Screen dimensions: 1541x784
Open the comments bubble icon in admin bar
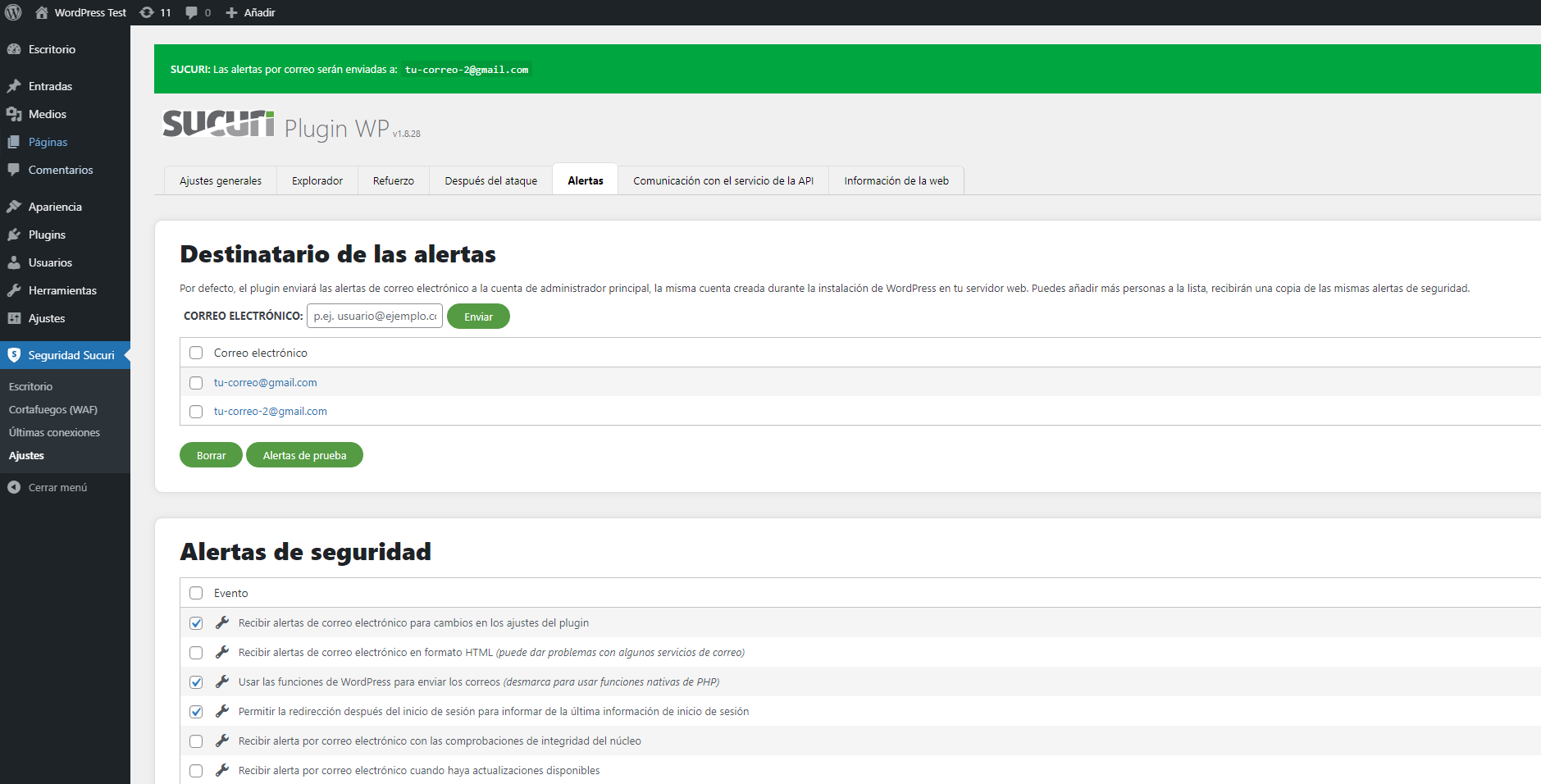coord(191,12)
